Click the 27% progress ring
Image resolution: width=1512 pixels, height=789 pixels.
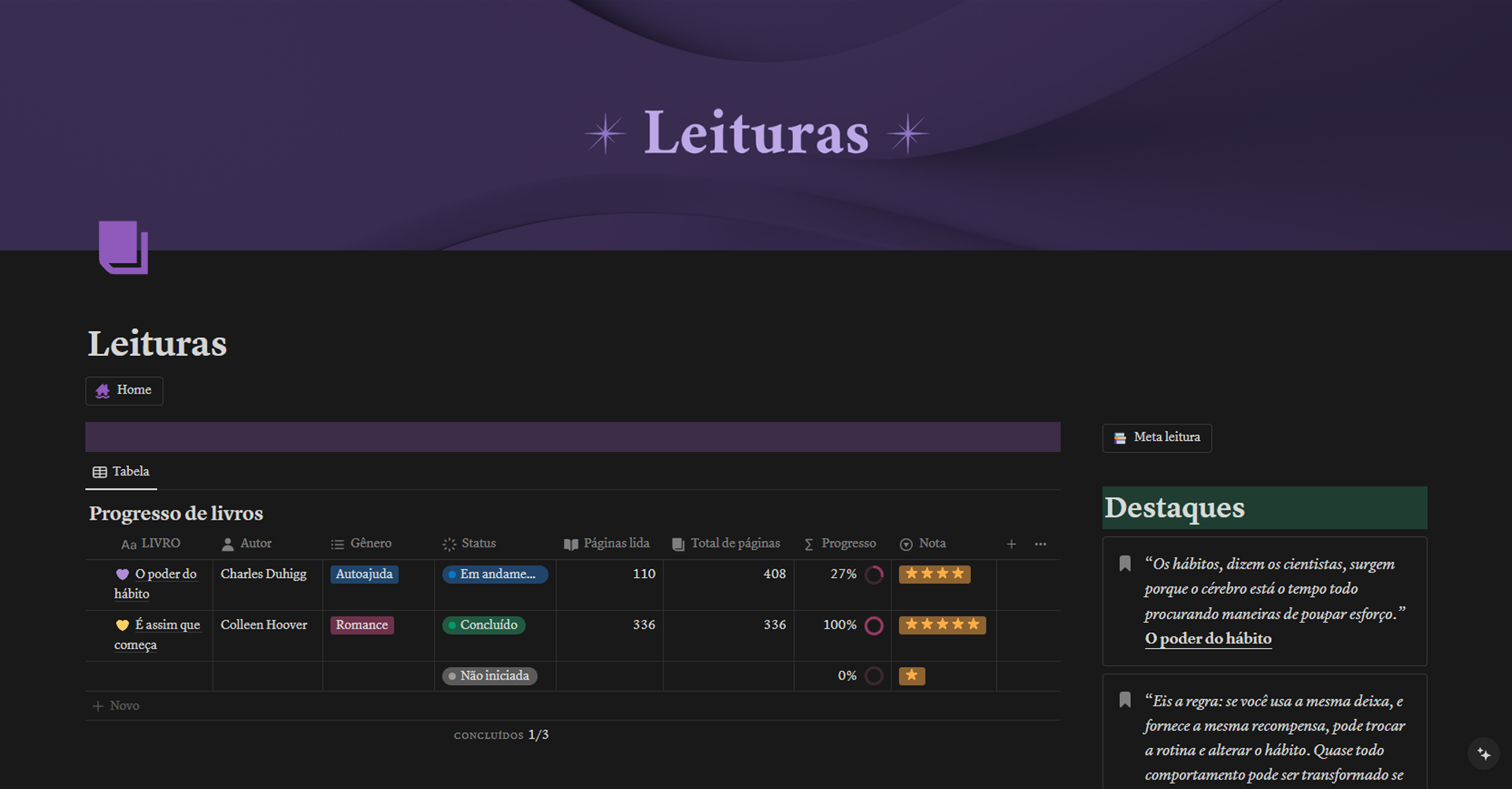click(x=874, y=575)
